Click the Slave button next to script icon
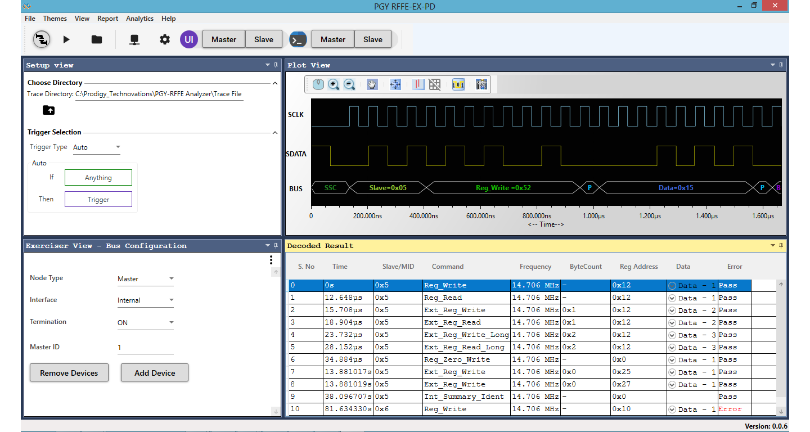This screenshot has width=810, height=432. (x=373, y=39)
